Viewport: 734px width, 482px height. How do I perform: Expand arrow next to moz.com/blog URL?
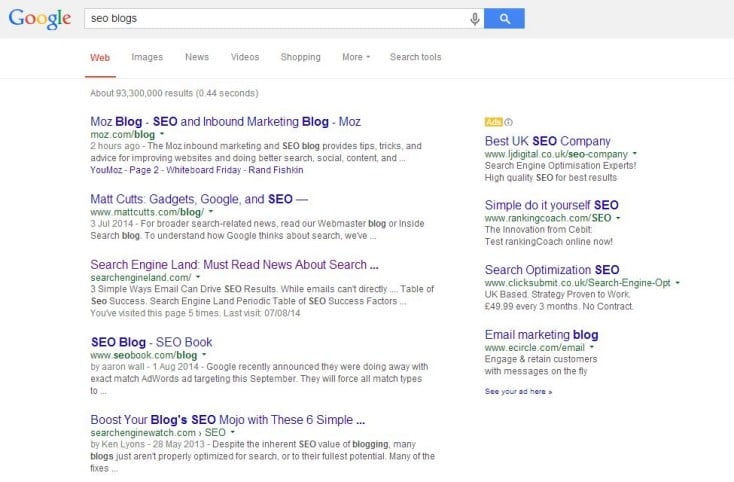click(x=162, y=134)
